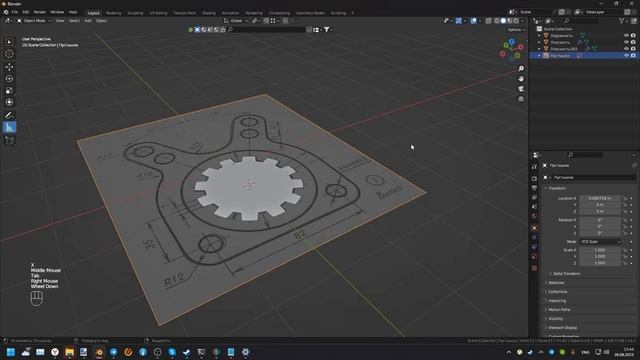Open the rotation Mode XYZ Euler dropdown
The width and height of the screenshot is (640, 360).
(600, 242)
